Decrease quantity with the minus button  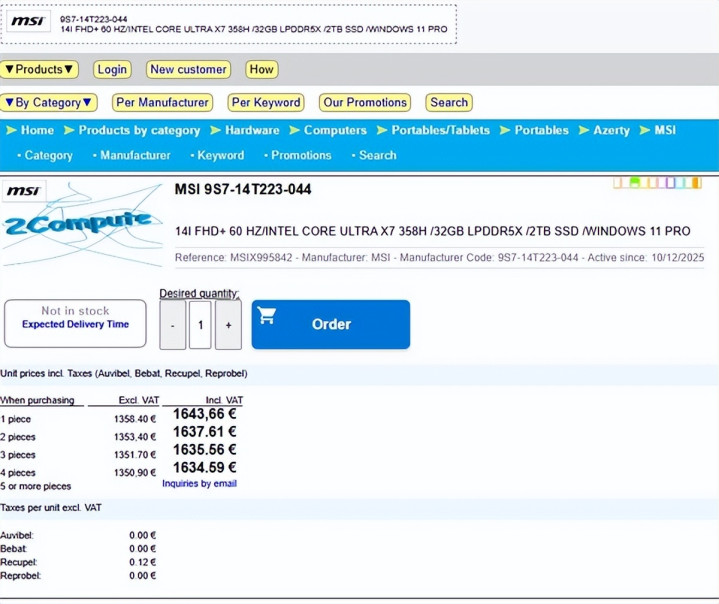coord(172,325)
